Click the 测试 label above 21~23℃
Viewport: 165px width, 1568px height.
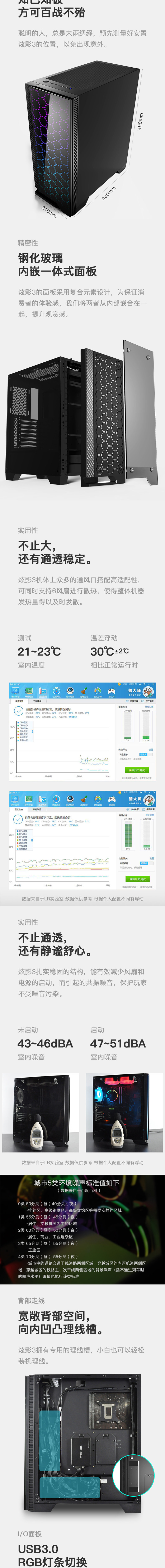(x=24, y=638)
